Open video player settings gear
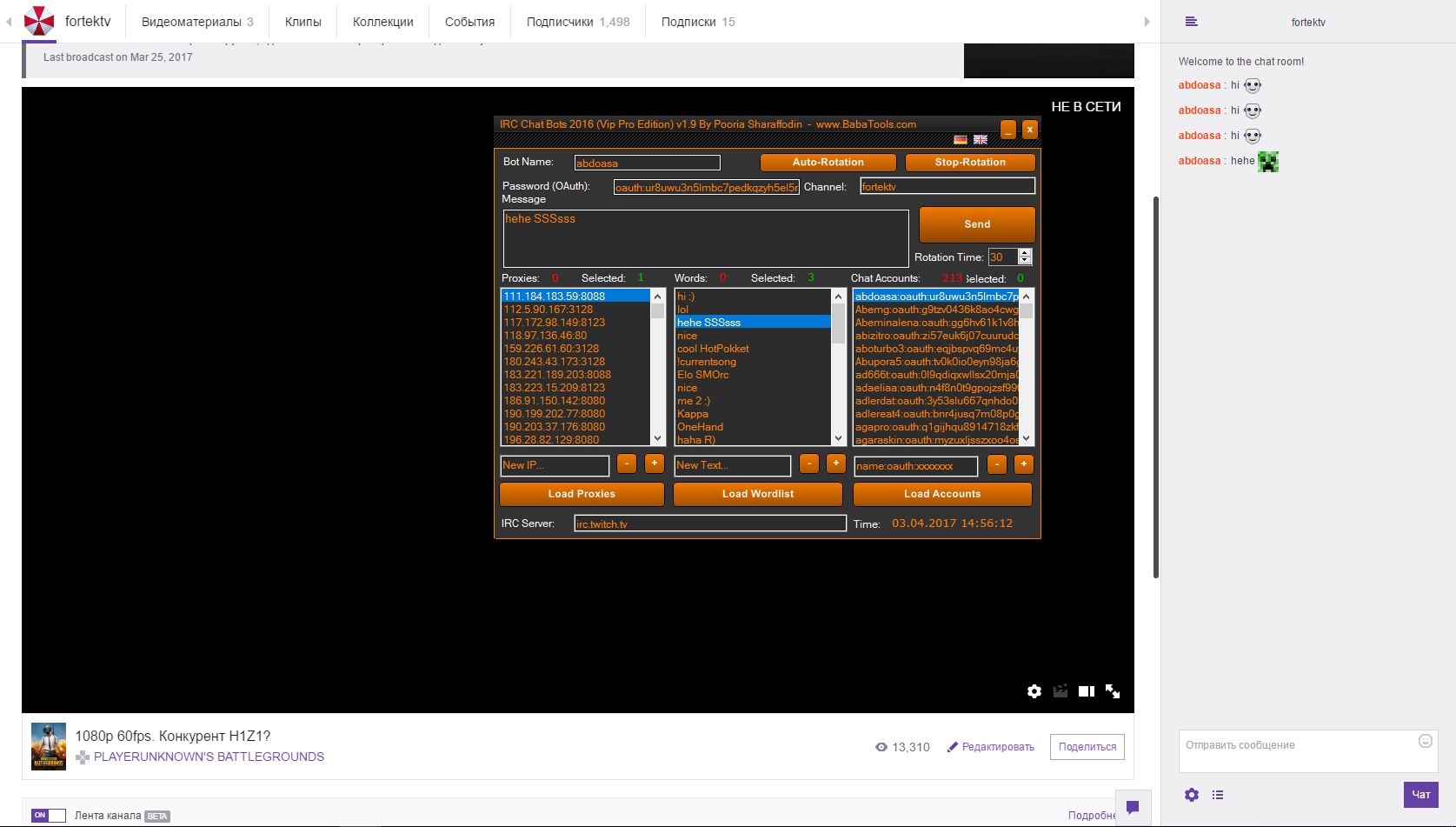 1034,691
